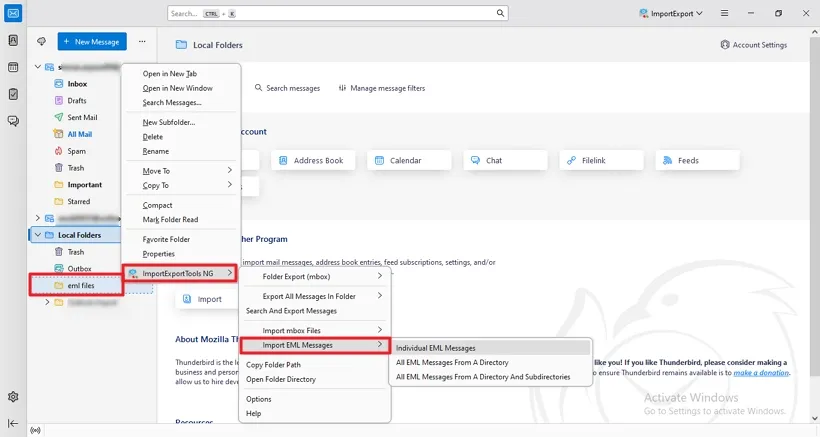Select the Important folder

click(x=84, y=185)
